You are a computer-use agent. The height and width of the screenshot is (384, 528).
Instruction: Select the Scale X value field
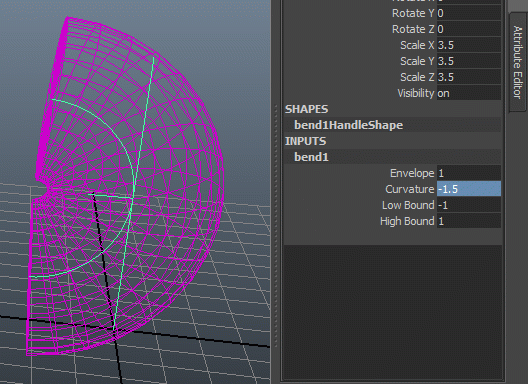click(469, 45)
